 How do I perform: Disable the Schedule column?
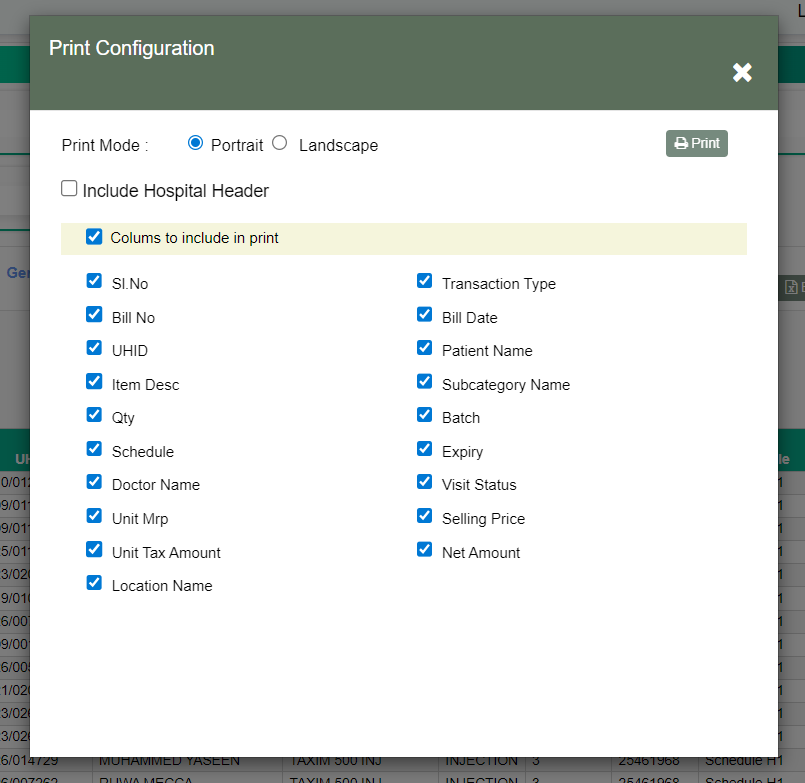point(94,448)
